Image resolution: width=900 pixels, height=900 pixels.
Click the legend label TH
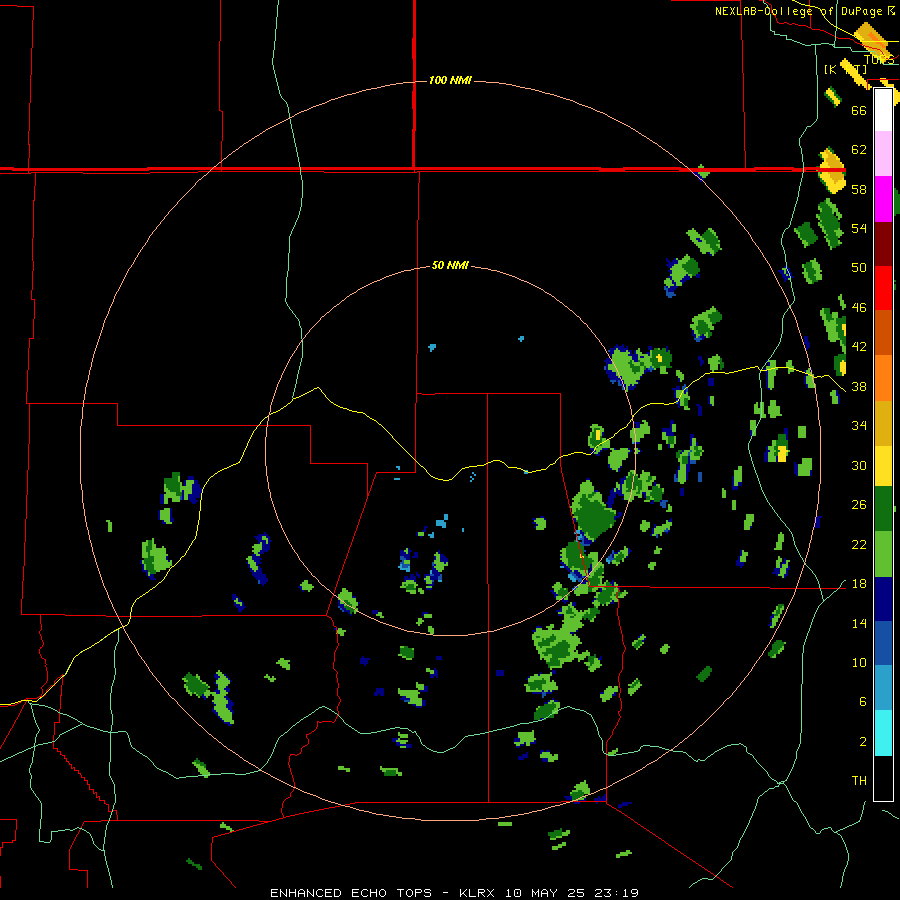click(x=859, y=780)
